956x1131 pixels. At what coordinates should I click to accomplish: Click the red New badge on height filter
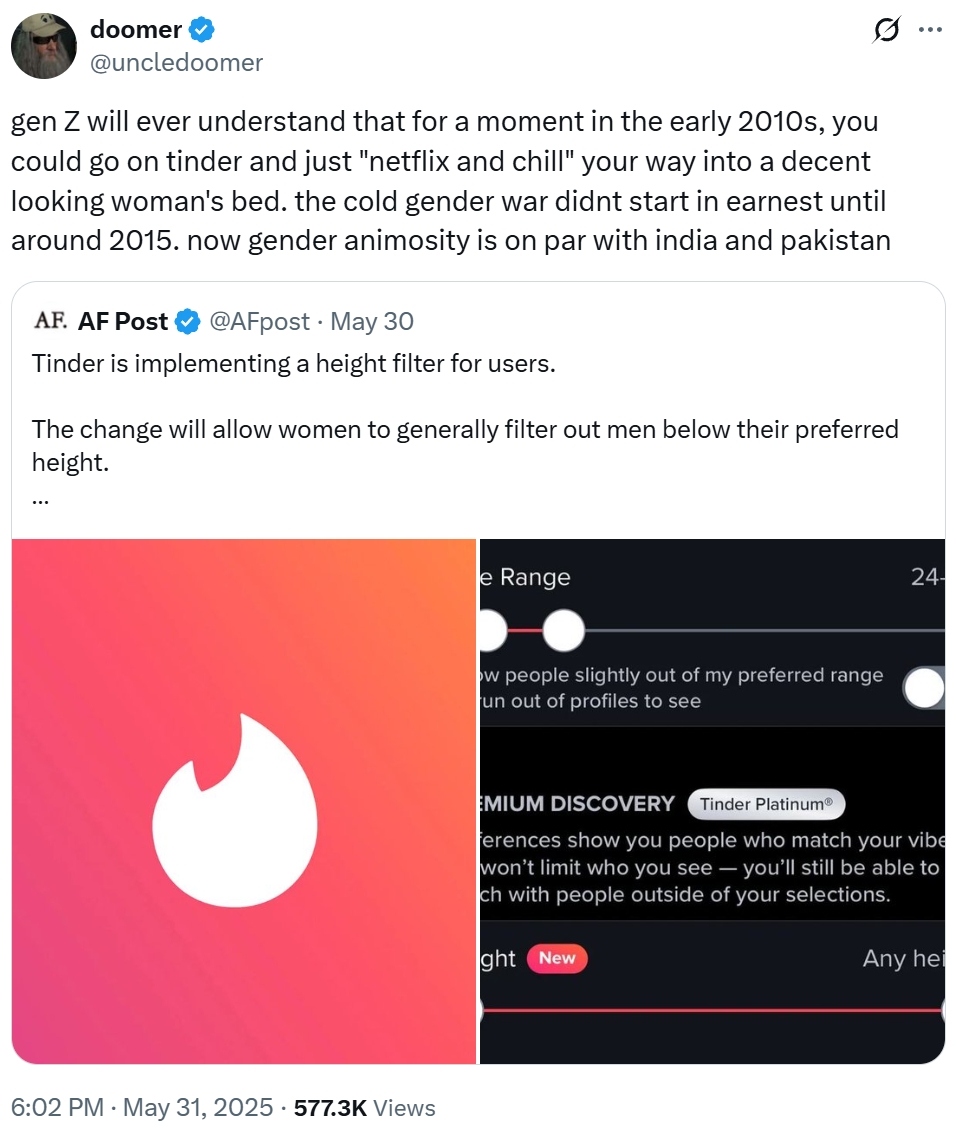(557, 959)
